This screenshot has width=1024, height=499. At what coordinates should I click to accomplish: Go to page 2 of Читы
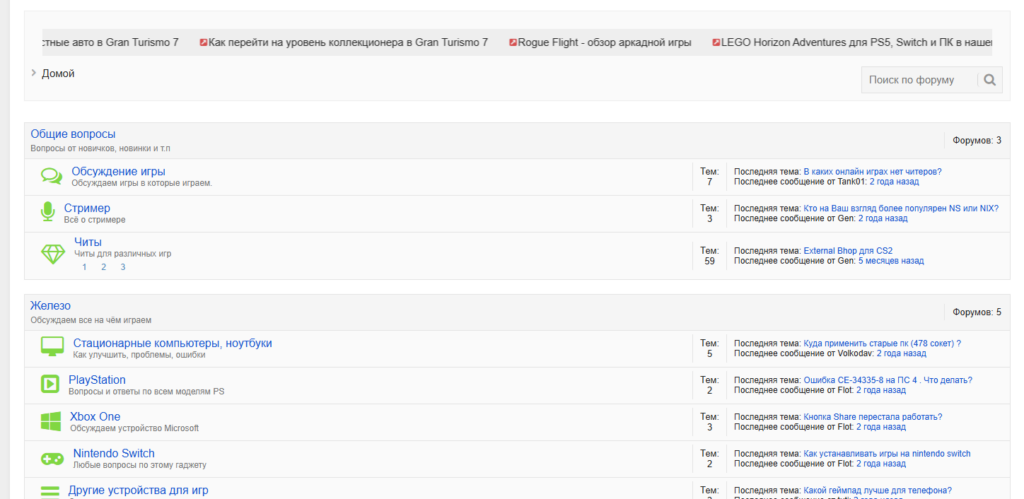pos(103,267)
